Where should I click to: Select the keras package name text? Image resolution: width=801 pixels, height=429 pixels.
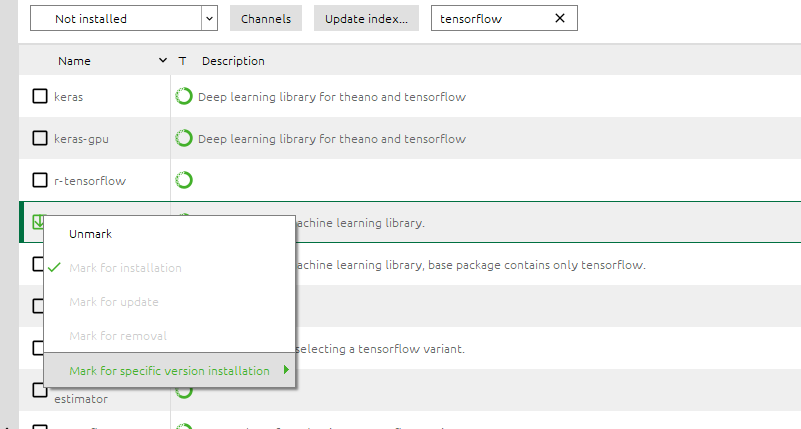click(68, 97)
